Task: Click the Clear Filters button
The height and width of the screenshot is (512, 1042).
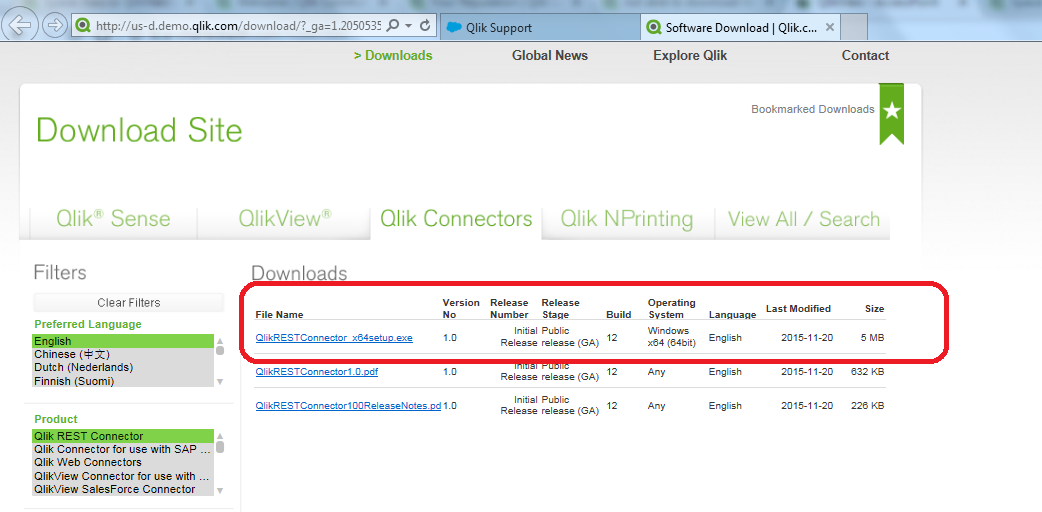Action: (129, 303)
